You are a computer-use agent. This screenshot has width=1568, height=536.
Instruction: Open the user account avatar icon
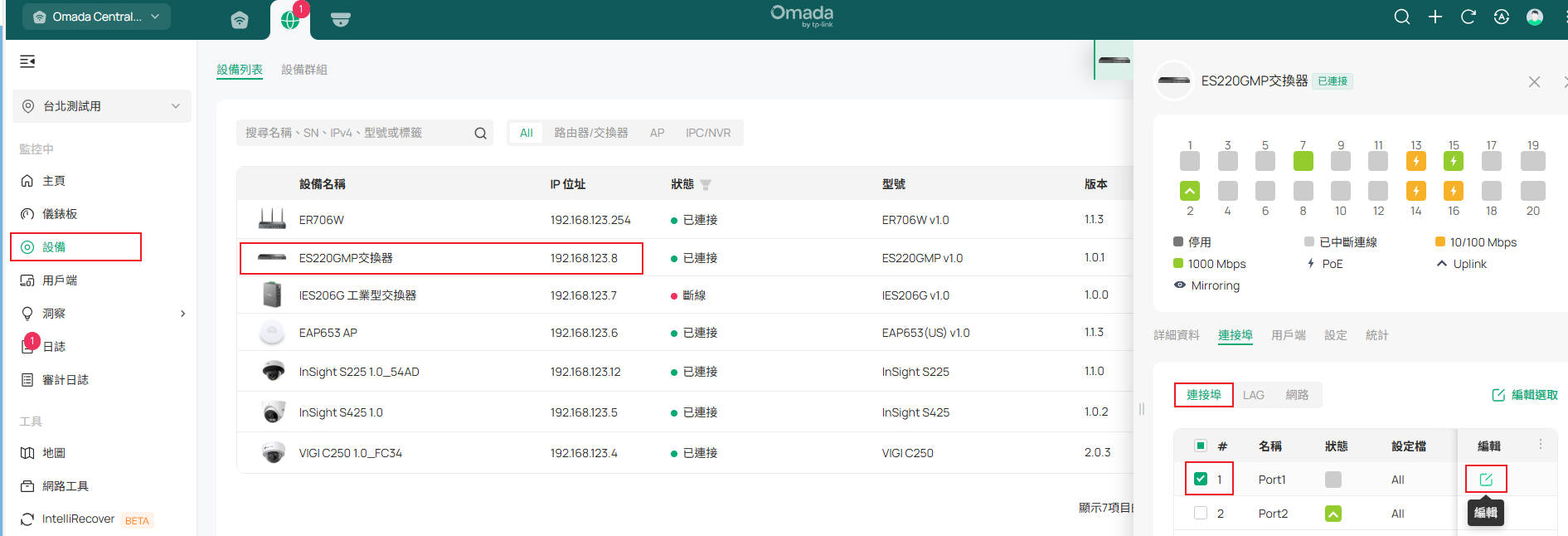pos(1535,17)
